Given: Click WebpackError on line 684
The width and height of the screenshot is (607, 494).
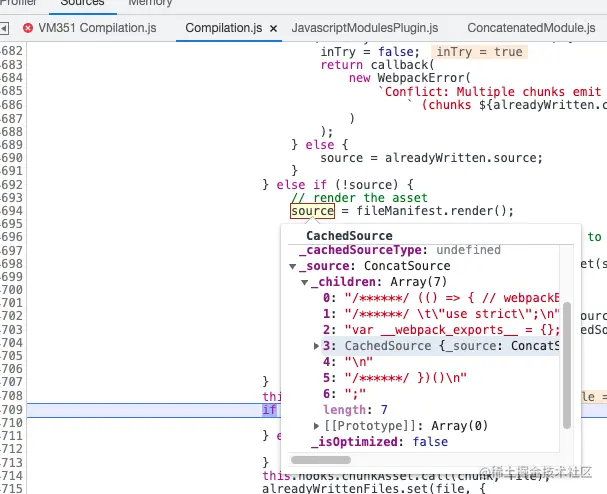Looking at the screenshot, I should [420, 78].
